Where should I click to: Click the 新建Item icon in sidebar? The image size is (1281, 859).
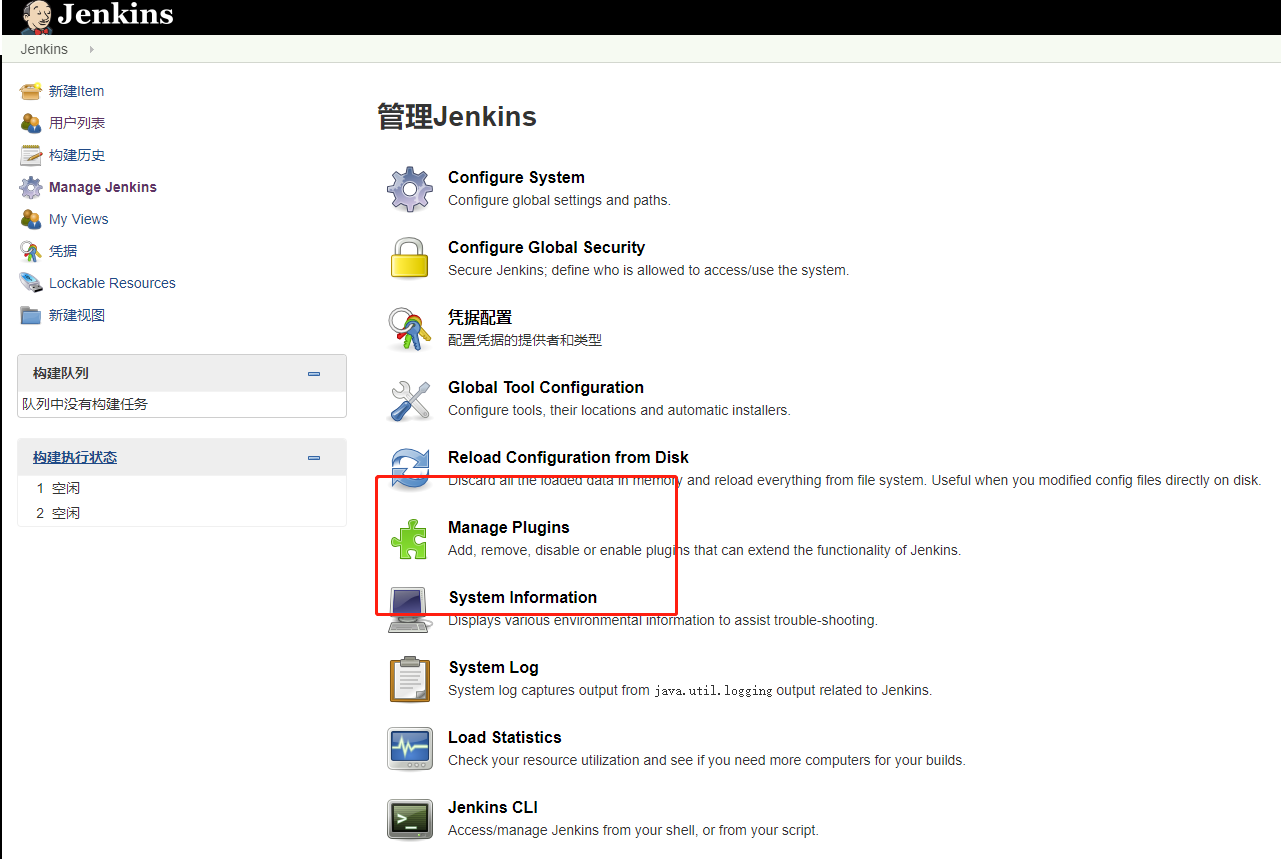pyautogui.click(x=31, y=91)
